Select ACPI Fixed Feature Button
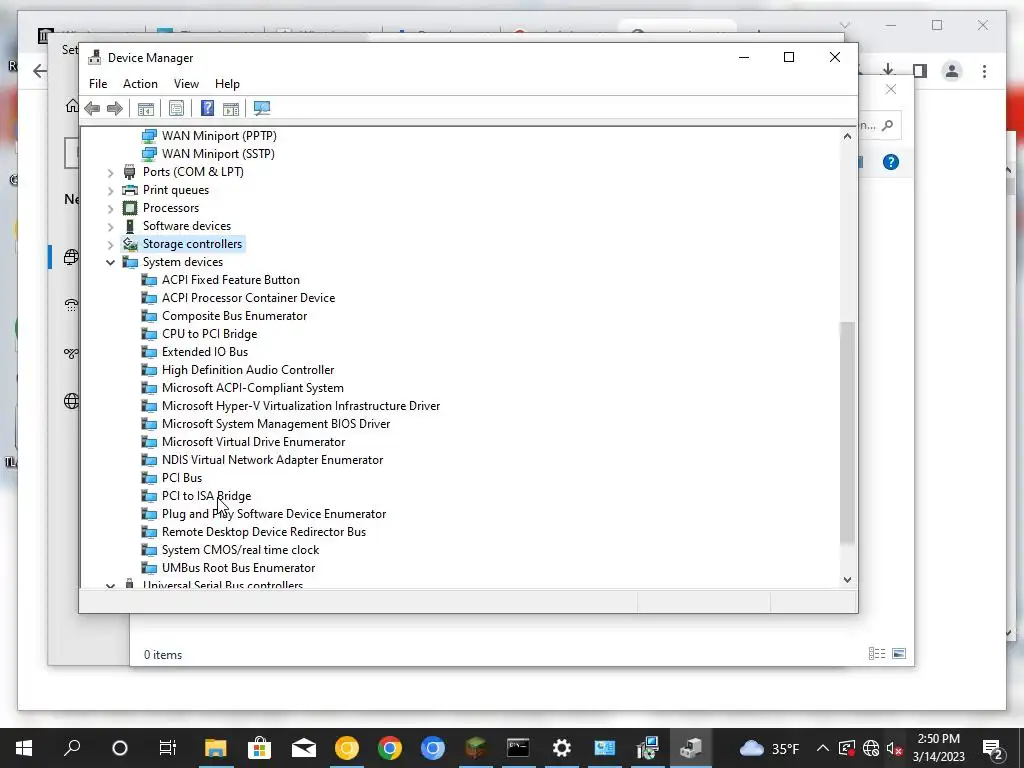The width and height of the screenshot is (1024, 768). point(231,280)
